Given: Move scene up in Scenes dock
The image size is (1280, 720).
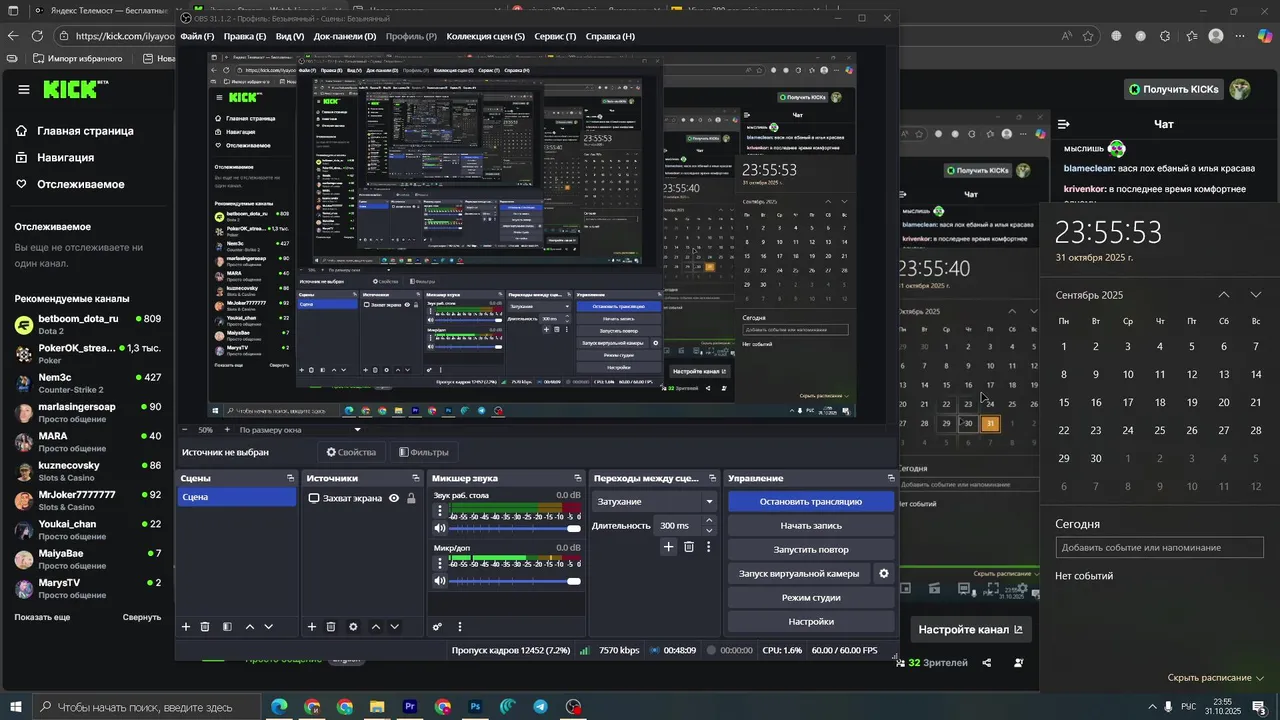Looking at the screenshot, I should tap(250, 627).
